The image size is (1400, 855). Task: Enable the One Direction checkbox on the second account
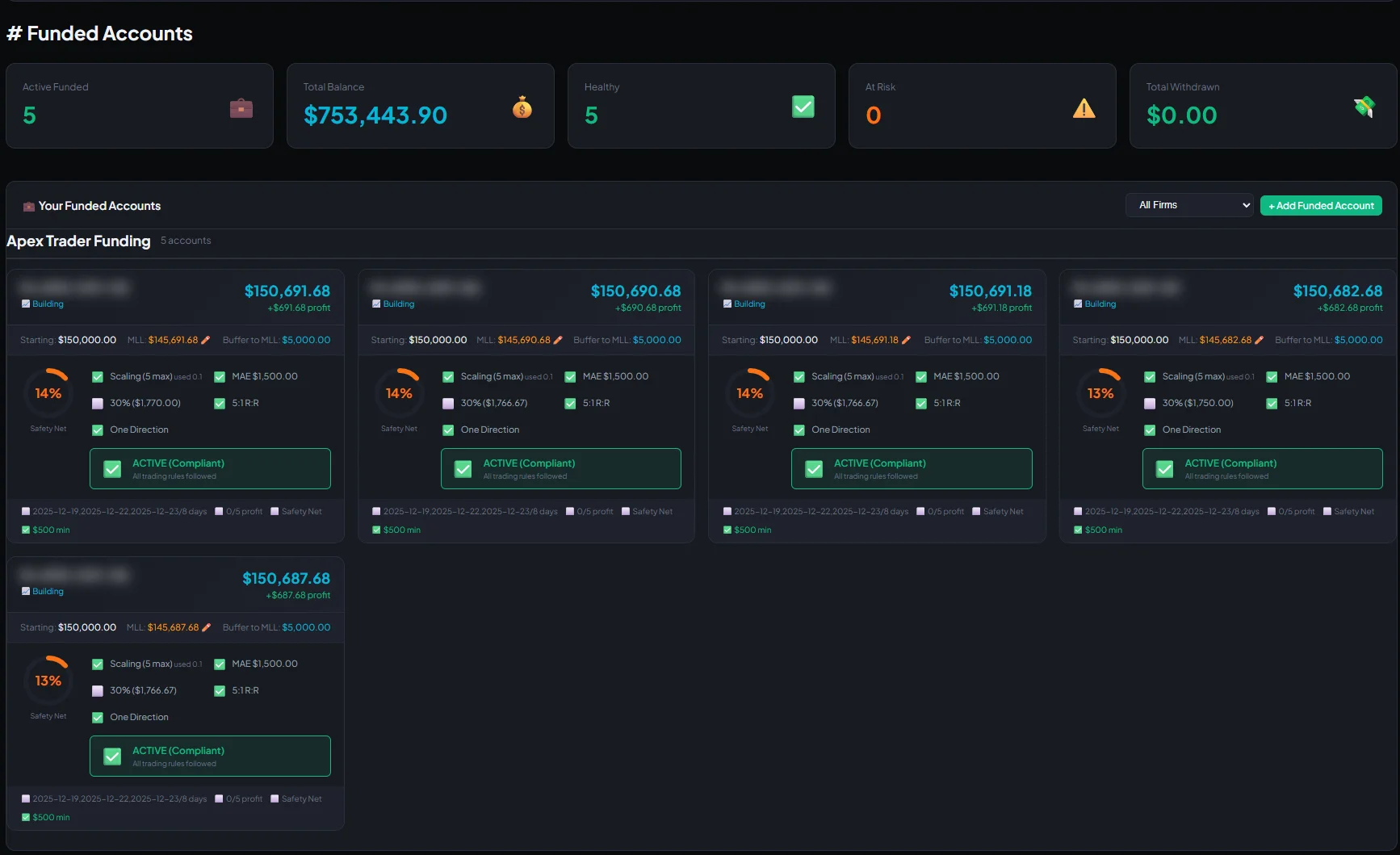(x=448, y=430)
